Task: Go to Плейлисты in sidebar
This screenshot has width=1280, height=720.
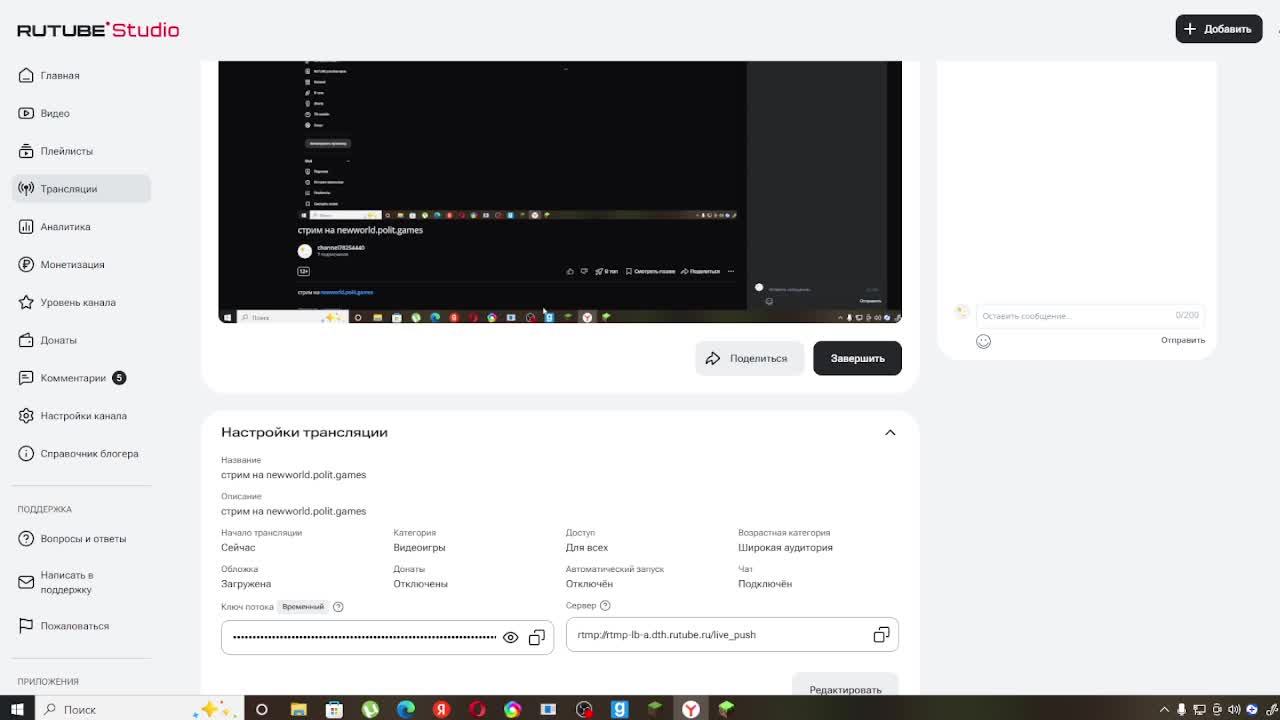Action: [66, 151]
